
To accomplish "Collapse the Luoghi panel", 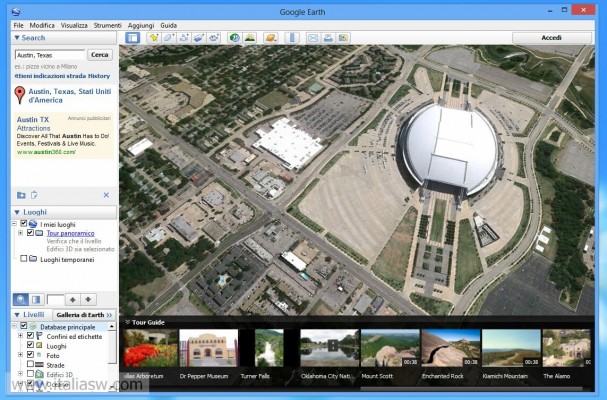I will click(17, 212).
